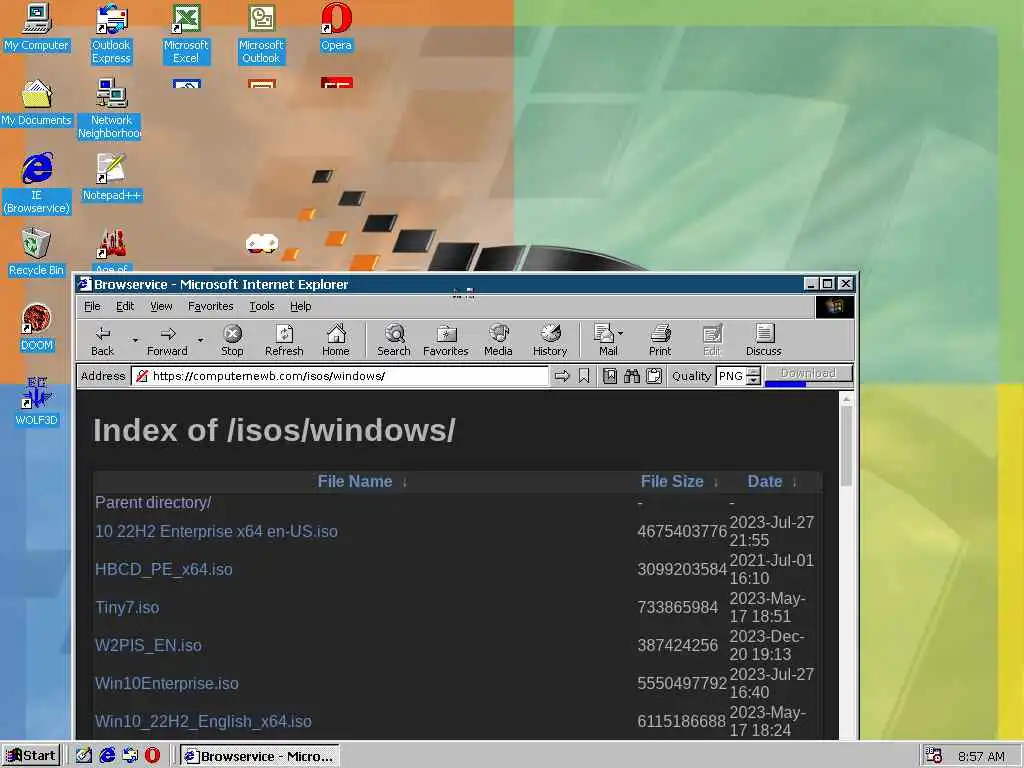Open the W2PIS_EN.iso link

[148, 645]
